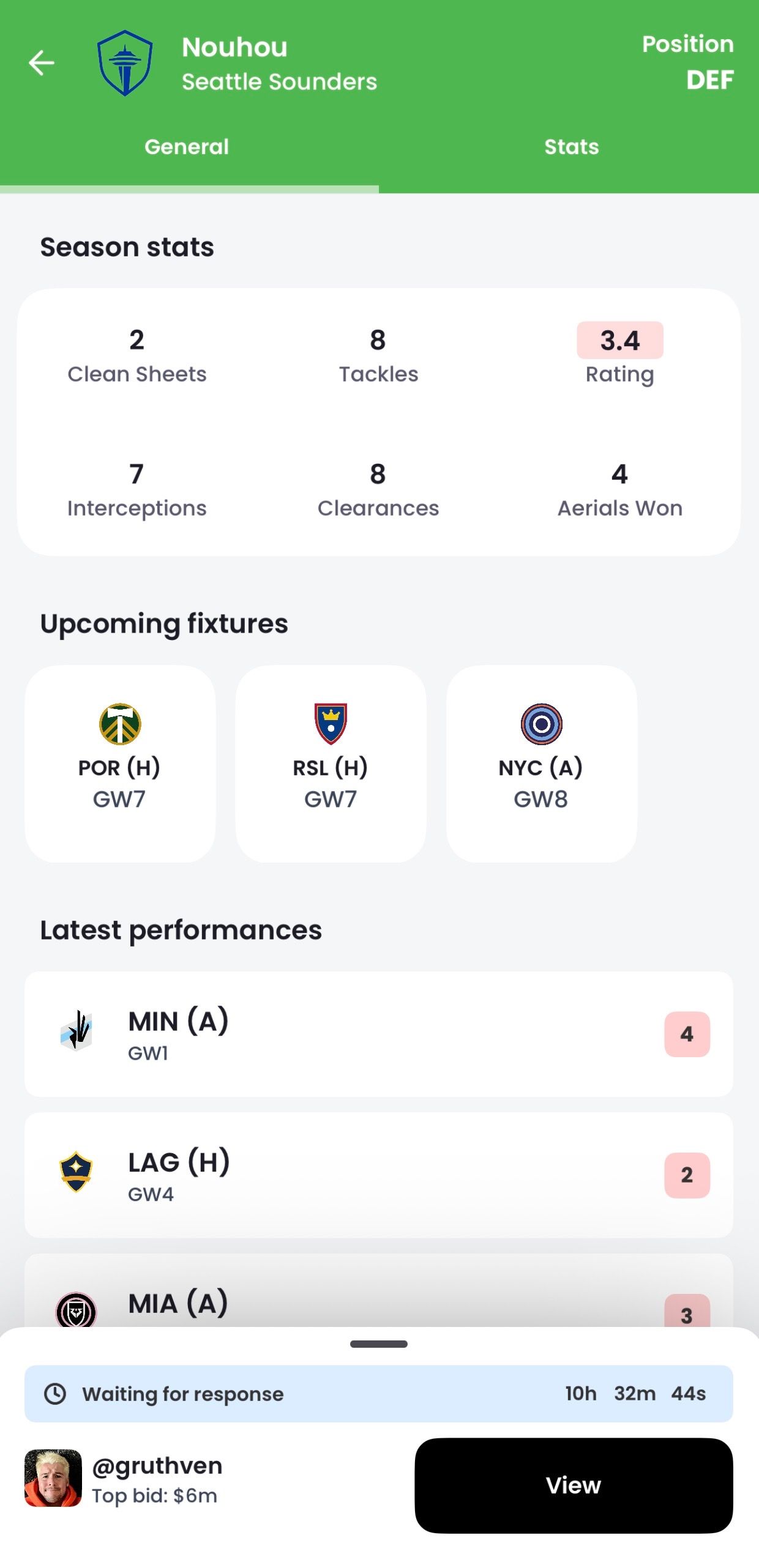759x1568 pixels.
Task: Tap the Inter Miami team logo
Action: coord(76,1310)
